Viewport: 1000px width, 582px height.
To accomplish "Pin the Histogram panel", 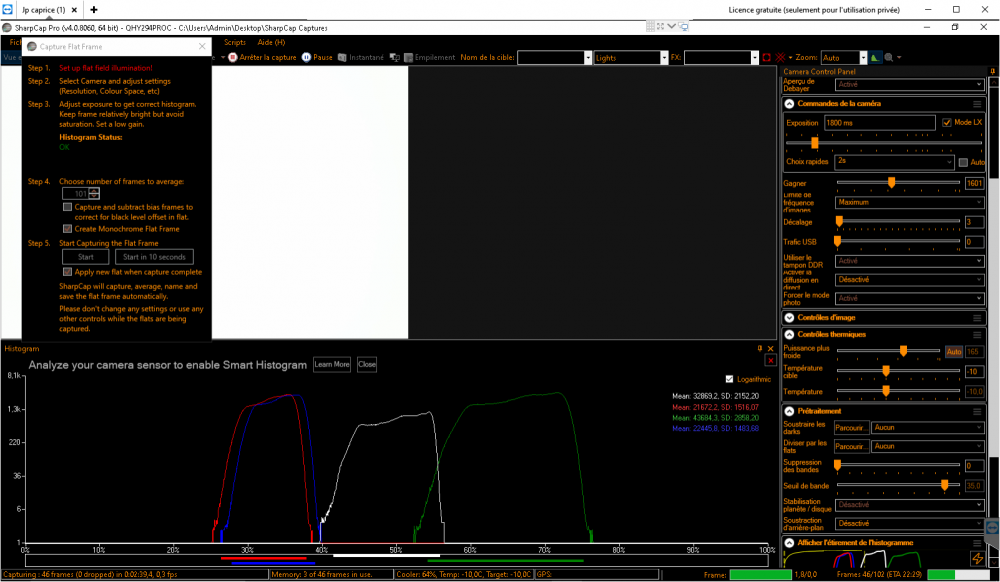I will tap(760, 349).
